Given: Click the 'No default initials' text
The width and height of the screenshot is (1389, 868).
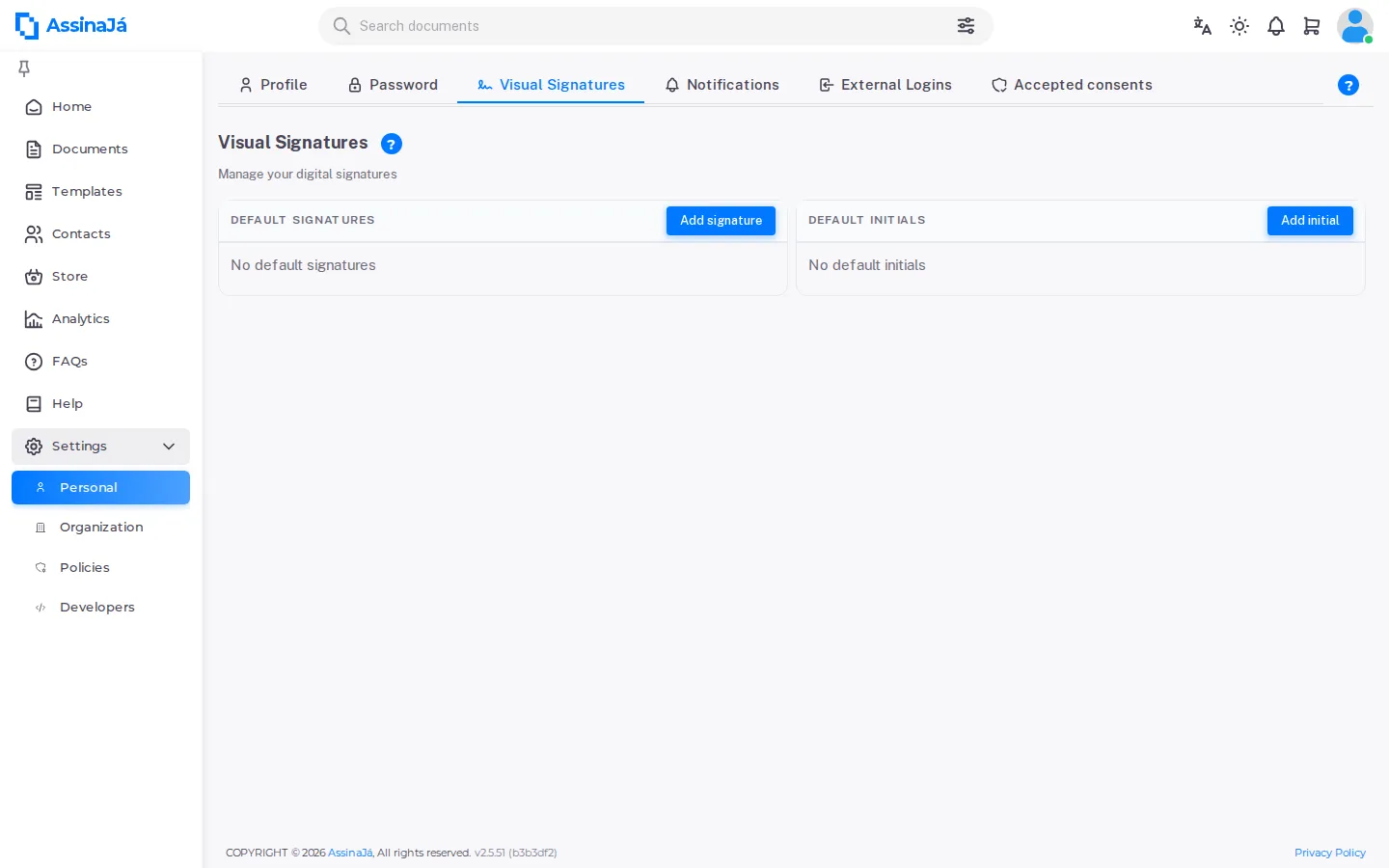Looking at the screenshot, I should 867,265.
